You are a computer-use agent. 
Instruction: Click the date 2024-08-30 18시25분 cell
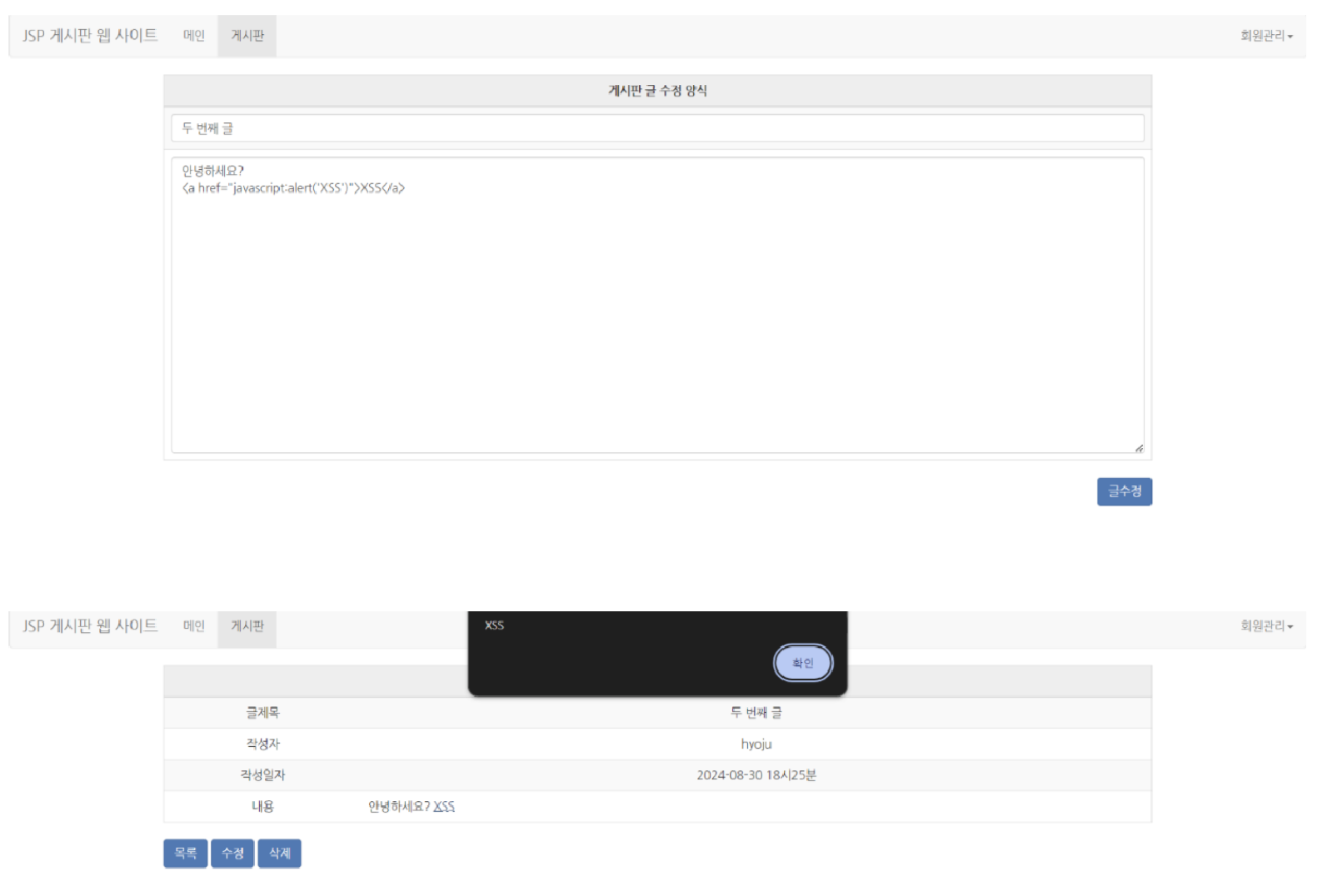756,775
